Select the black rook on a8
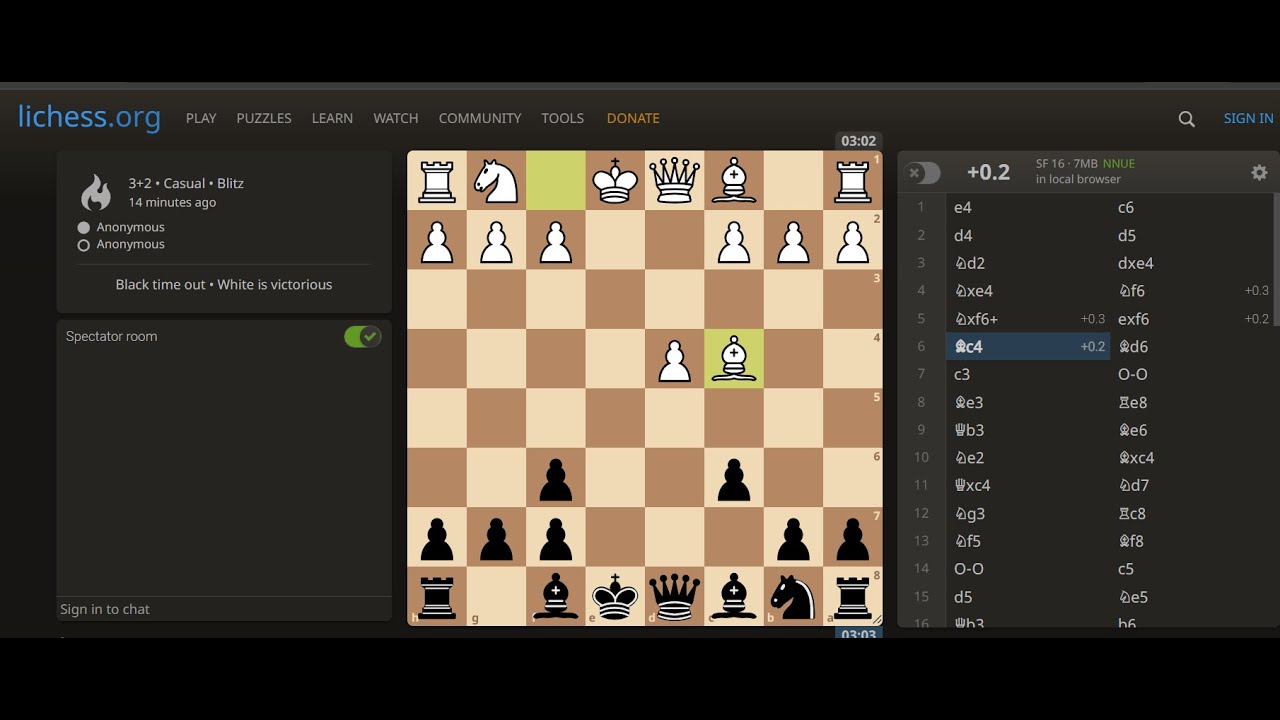The width and height of the screenshot is (1280, 720). [853, 597]
